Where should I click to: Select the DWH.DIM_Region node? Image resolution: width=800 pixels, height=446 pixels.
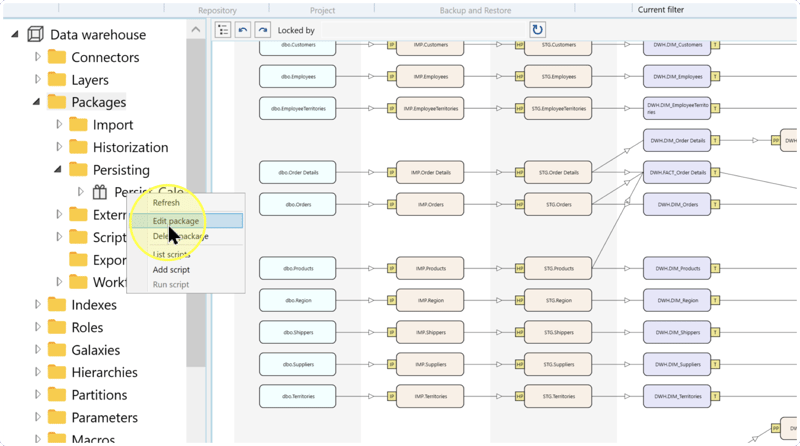tap(677, 301)
